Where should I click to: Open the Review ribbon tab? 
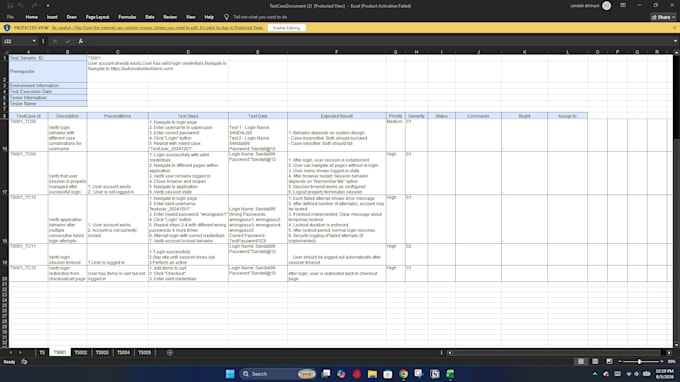coord(170,17)
